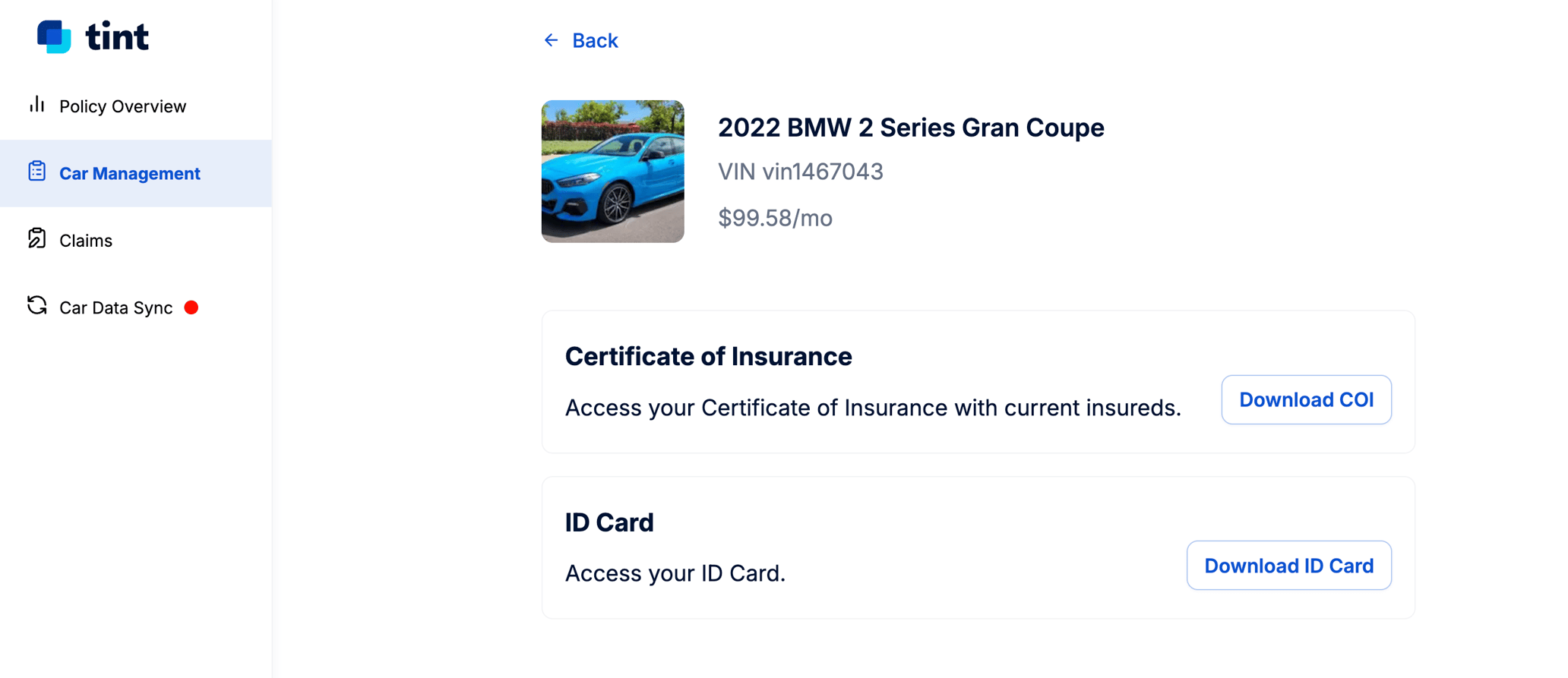
Task: Open the Policy Overview section
Action: (x=122, y=106)
